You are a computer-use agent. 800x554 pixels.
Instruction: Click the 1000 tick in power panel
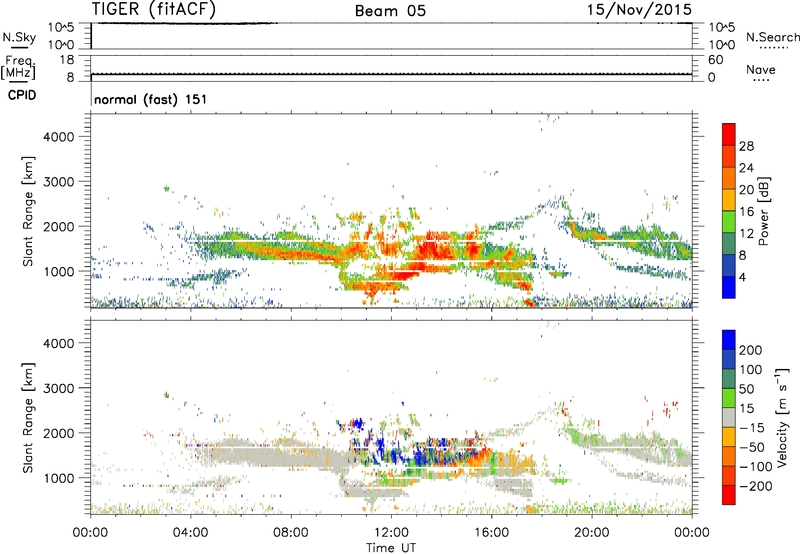[x=59, y=271]
